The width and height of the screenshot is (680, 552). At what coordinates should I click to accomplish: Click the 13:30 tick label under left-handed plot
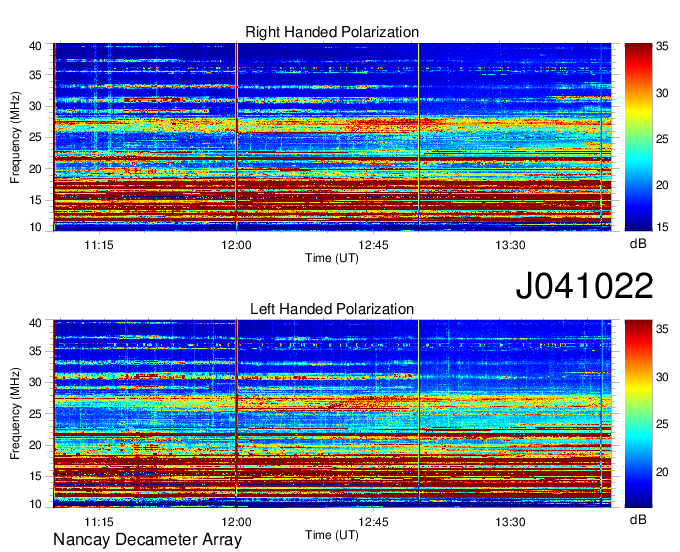click(x=510, y=522)
